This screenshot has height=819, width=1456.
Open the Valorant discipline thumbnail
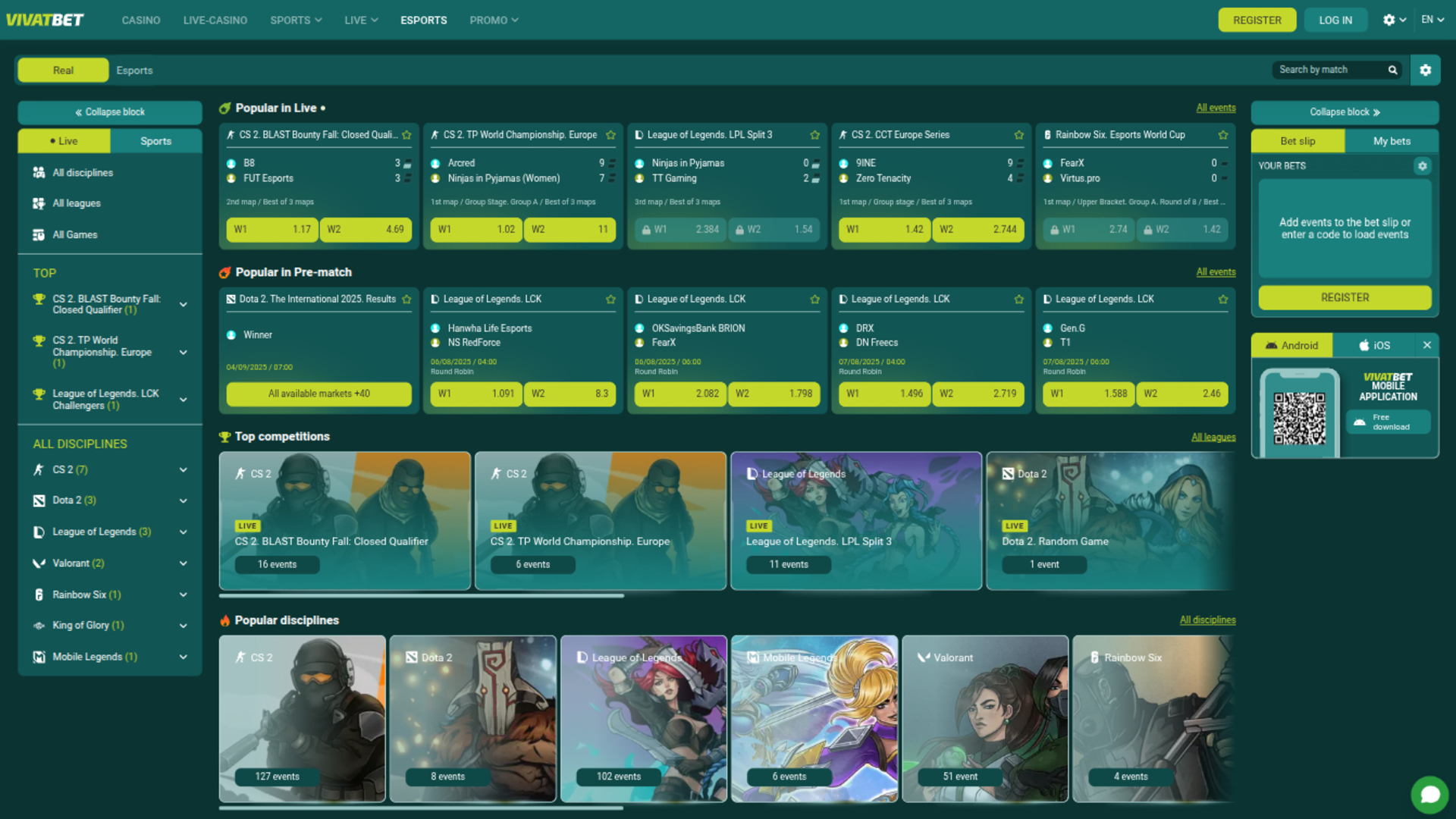coord(984,718)
